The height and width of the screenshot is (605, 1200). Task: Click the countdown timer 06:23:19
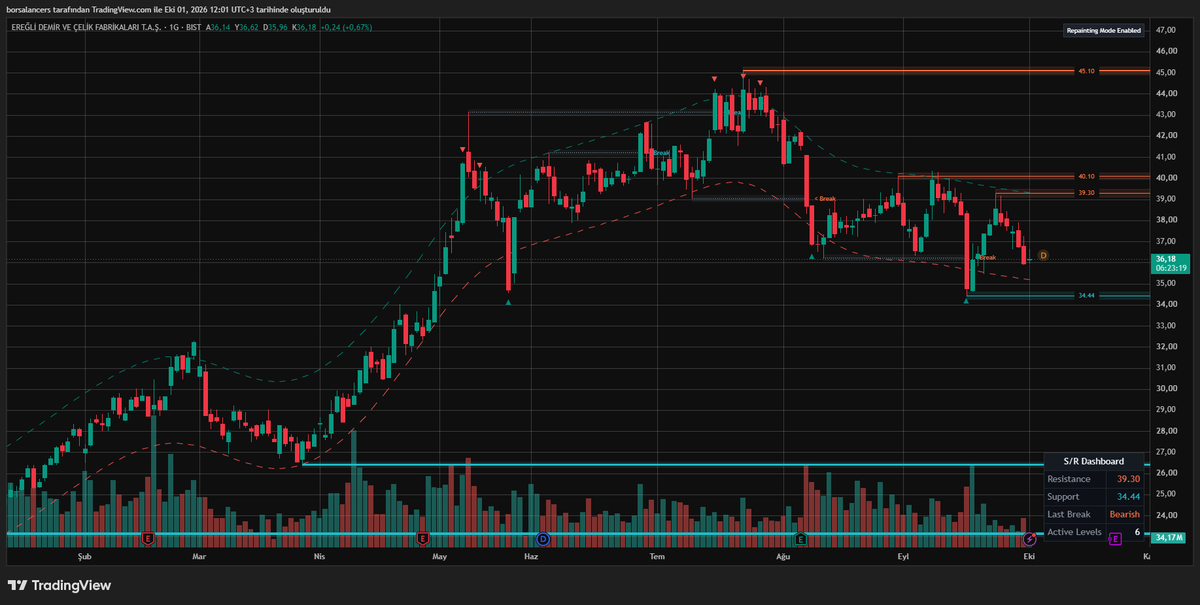pyautogui.click(x=1170, y=268)
